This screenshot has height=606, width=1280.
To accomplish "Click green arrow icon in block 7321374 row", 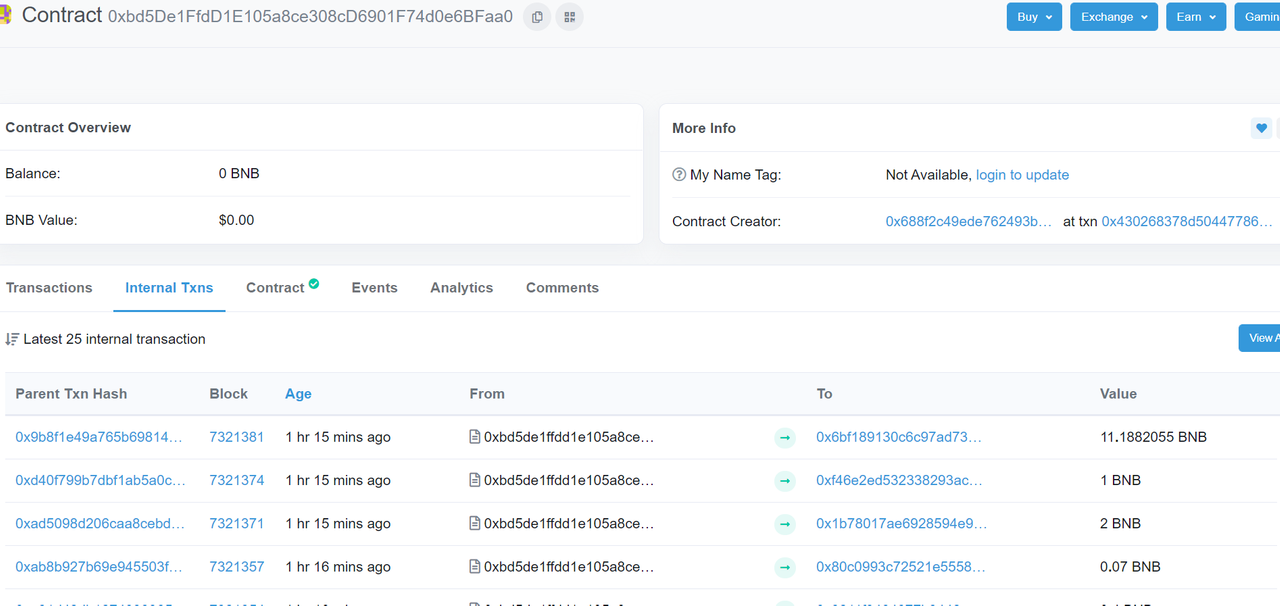I will coord(785,481).
